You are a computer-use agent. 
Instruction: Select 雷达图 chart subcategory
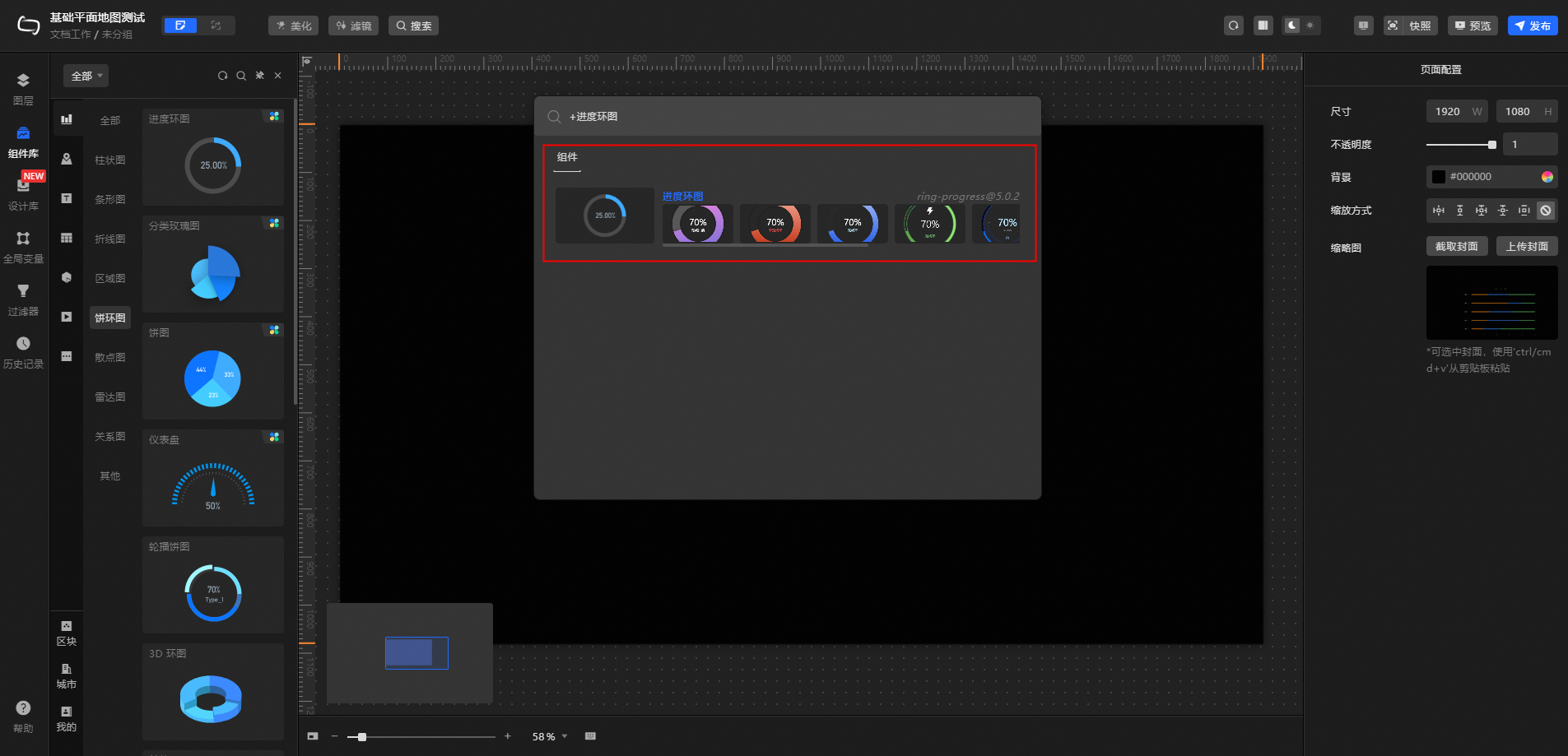click(110, 397)
